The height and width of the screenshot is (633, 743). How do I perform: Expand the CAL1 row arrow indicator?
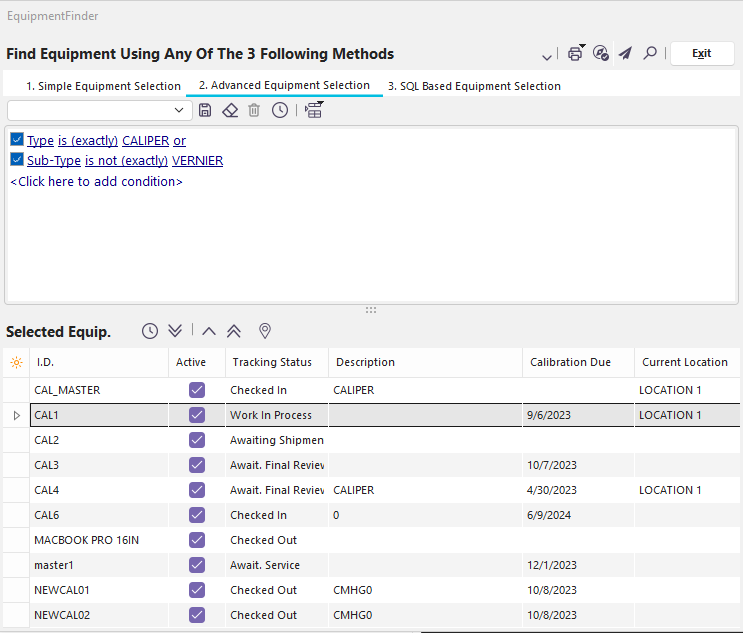16,415
